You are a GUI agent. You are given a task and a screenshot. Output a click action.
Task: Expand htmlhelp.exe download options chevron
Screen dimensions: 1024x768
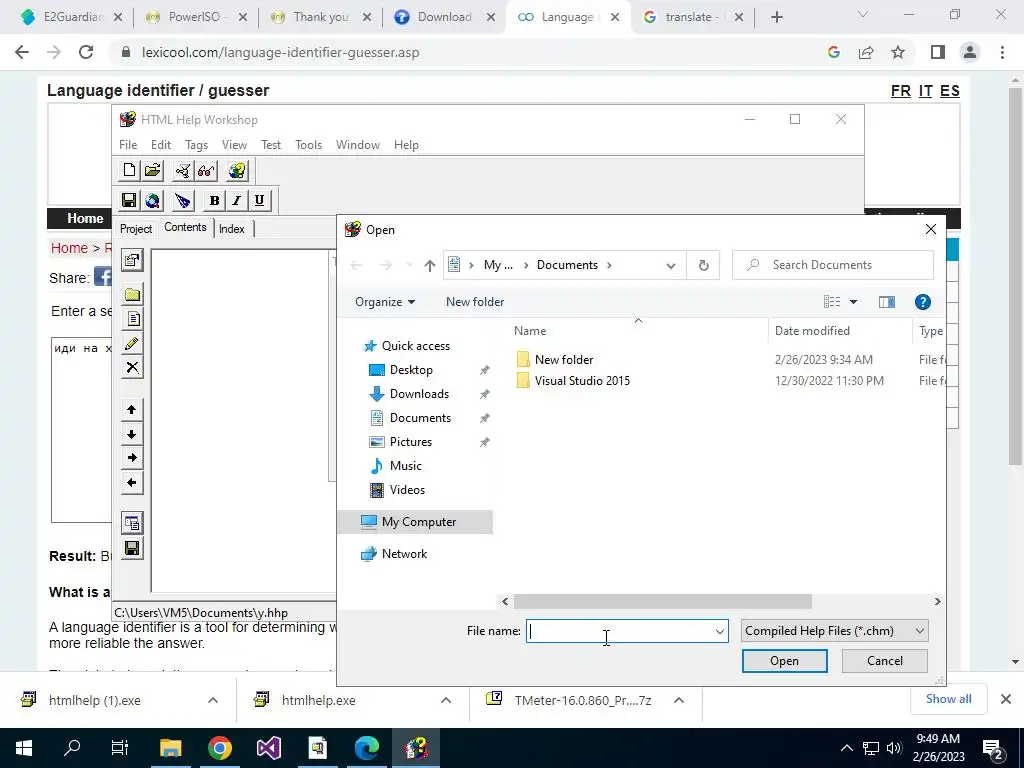pos(446,700)
